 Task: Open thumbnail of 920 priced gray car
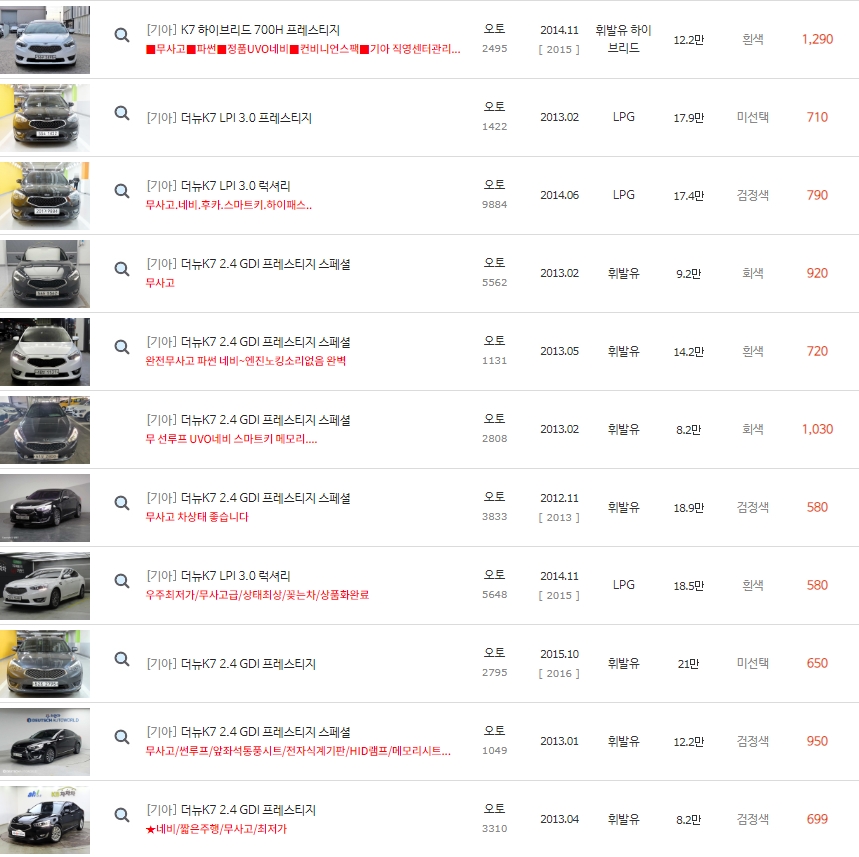pos(45,273)
